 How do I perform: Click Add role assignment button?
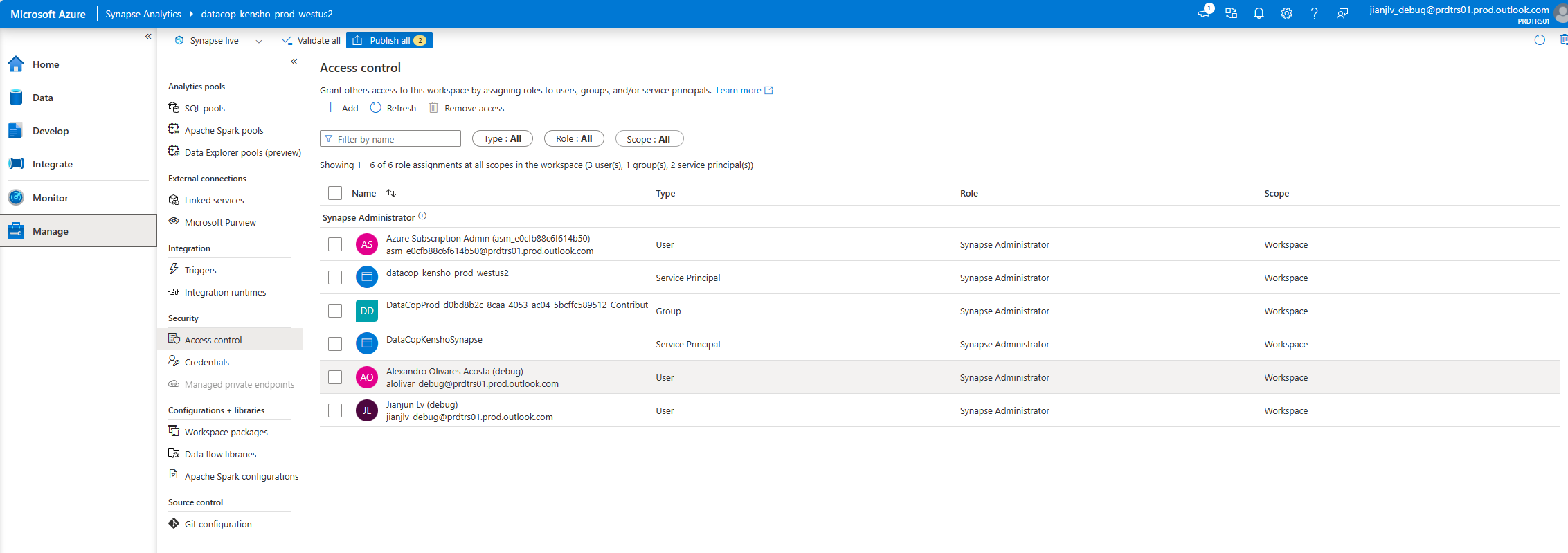tap(342, 108)
